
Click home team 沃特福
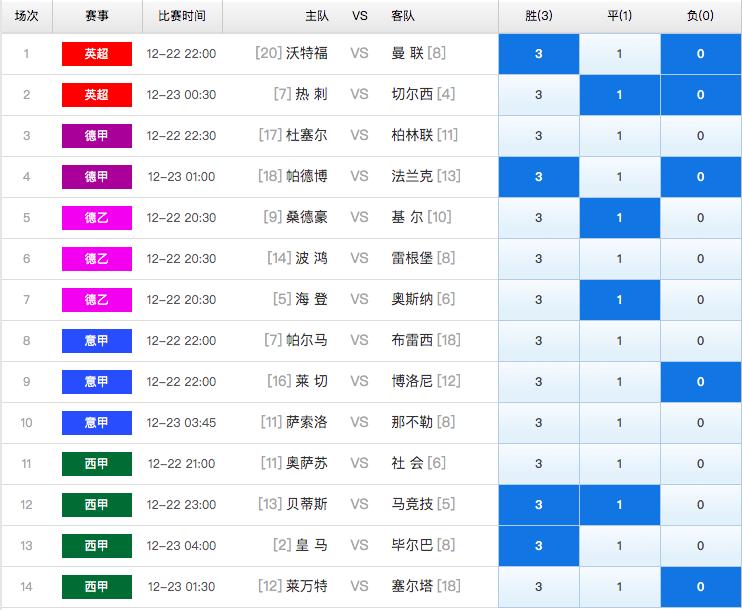(307, 53)
